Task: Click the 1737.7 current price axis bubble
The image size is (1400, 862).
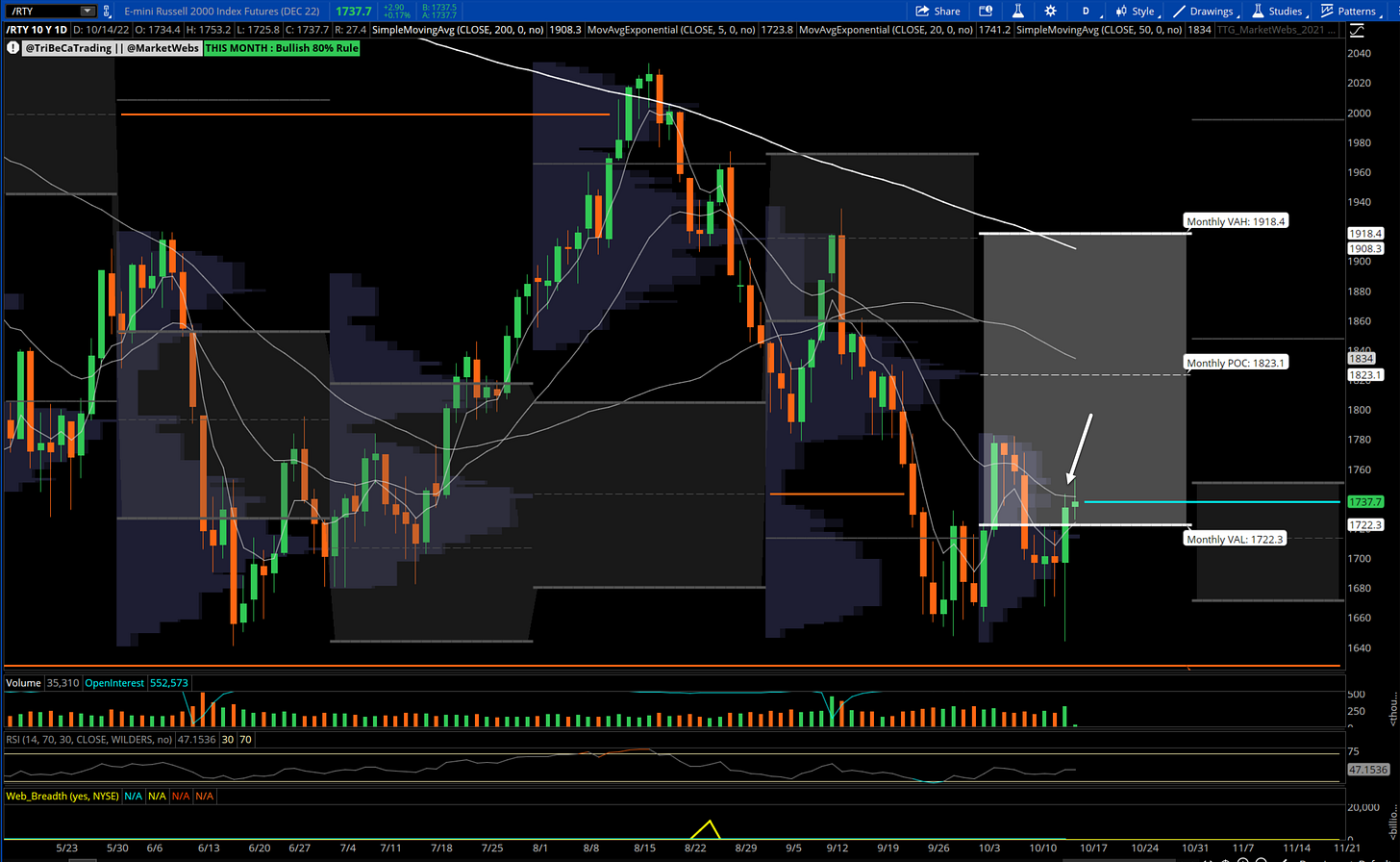Action: [1365, 502]
